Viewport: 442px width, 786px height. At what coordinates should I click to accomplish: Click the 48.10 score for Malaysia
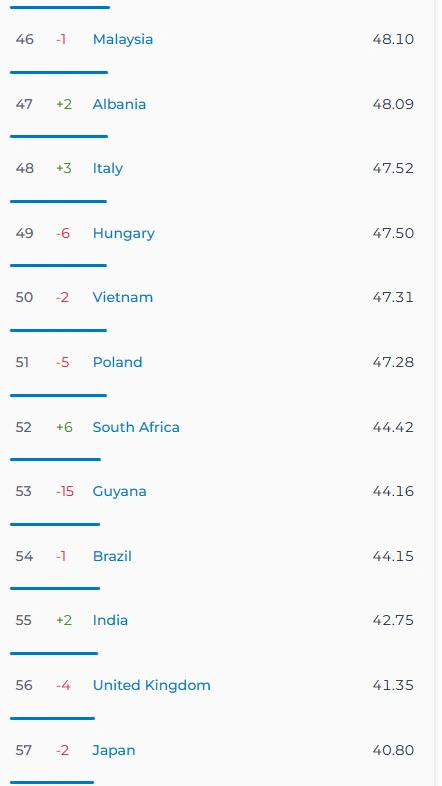(393, 39)
